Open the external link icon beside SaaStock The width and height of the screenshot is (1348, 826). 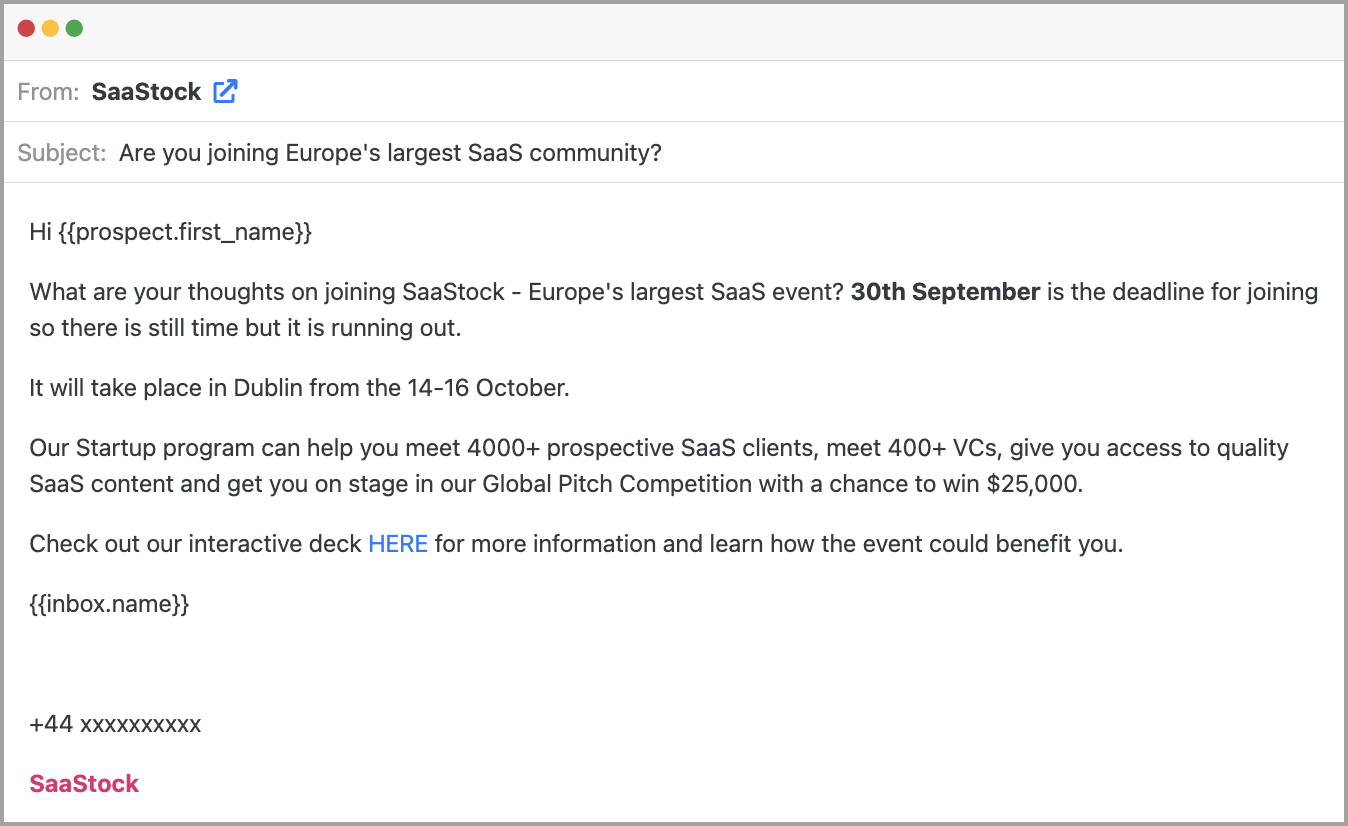point(226,92)
